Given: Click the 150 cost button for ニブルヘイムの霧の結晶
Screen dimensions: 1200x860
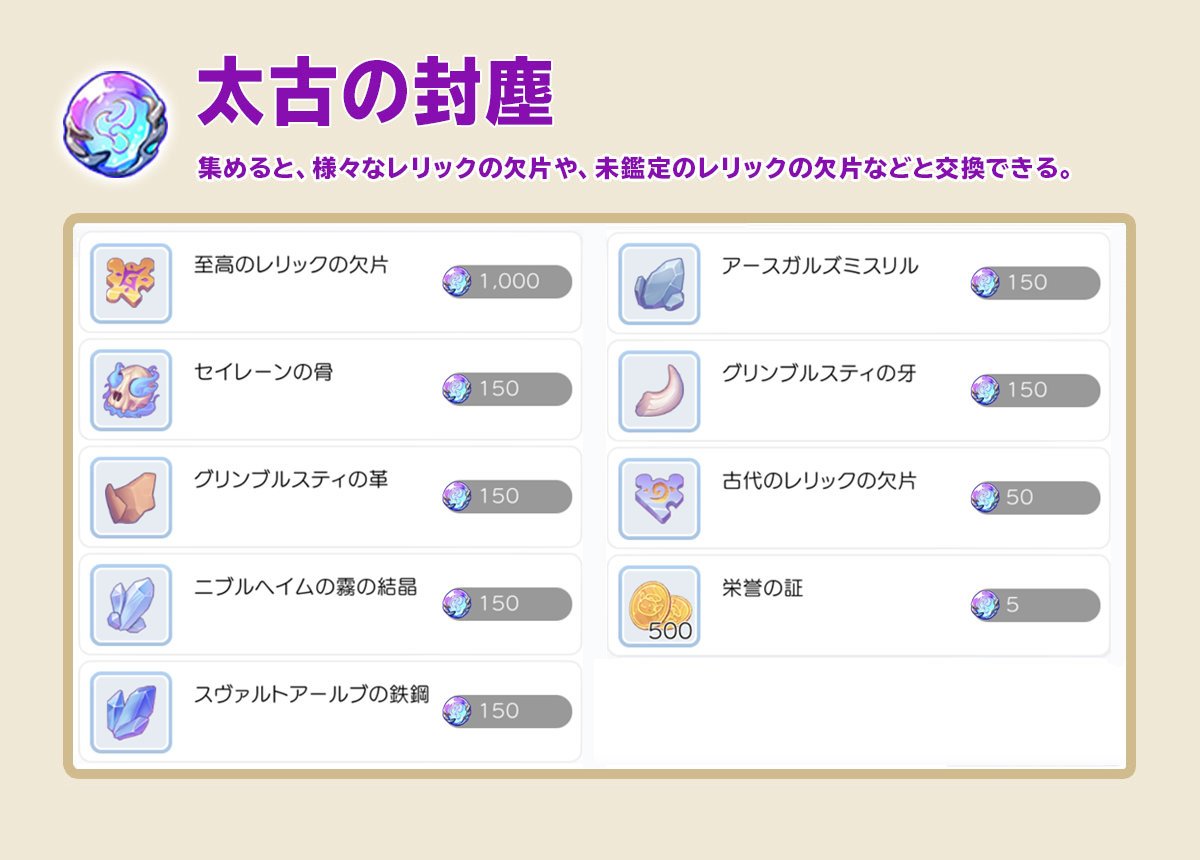Looking at the screenshot, I should pyautogui.click(x=507, y=603).
